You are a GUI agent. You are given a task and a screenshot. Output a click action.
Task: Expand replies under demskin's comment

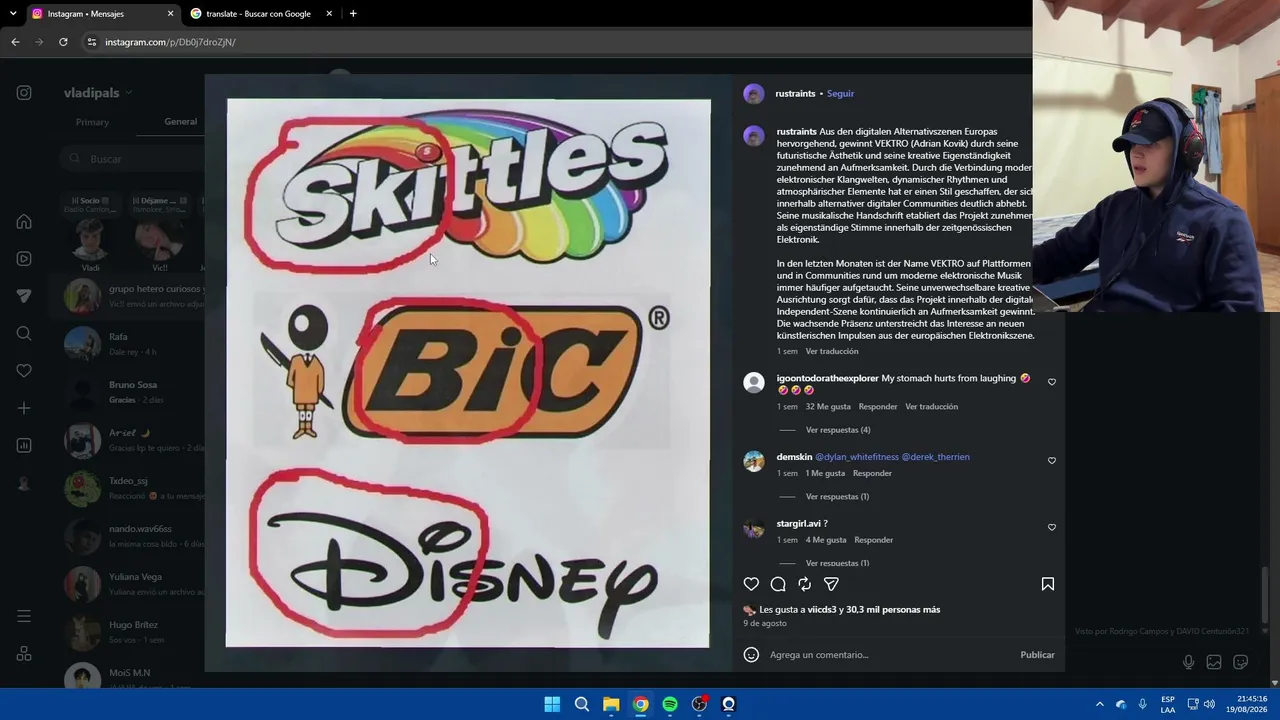click(x=837, y=497)
